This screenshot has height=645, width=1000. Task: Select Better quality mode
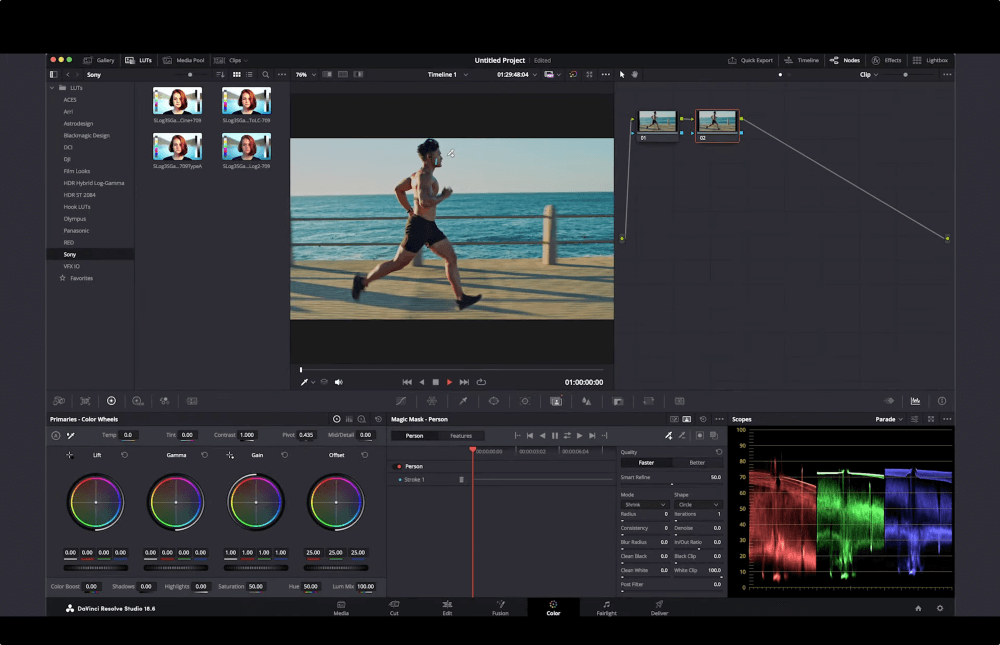click(x=697, y=463)
